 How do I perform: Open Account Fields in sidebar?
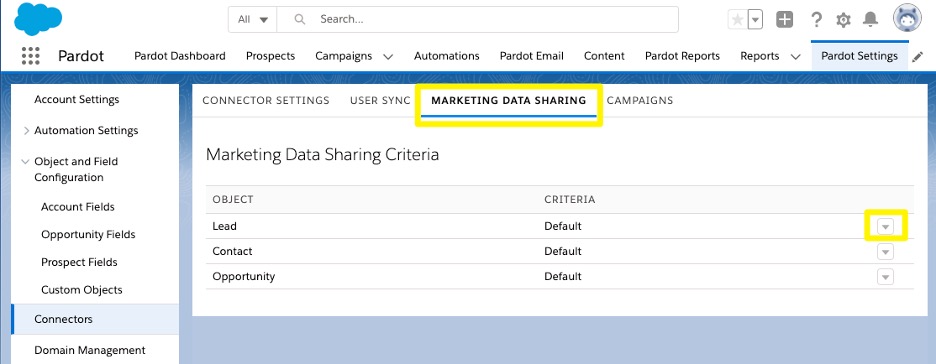pyautogui.click(x=78, y=207)
